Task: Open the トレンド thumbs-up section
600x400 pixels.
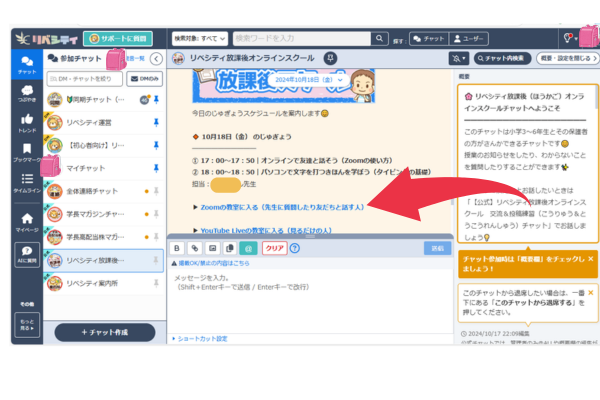Action: tap(27, 123)
